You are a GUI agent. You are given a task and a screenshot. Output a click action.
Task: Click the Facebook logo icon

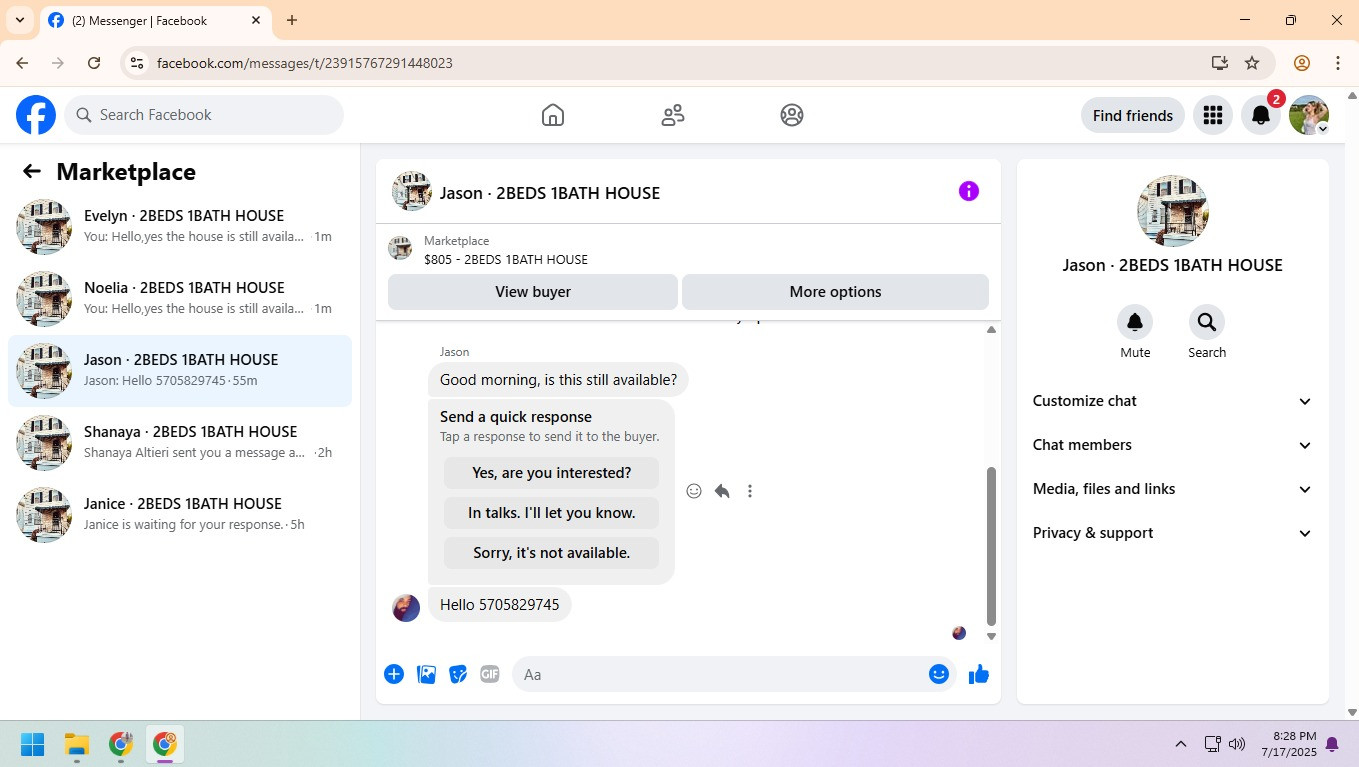pos(36,115)
